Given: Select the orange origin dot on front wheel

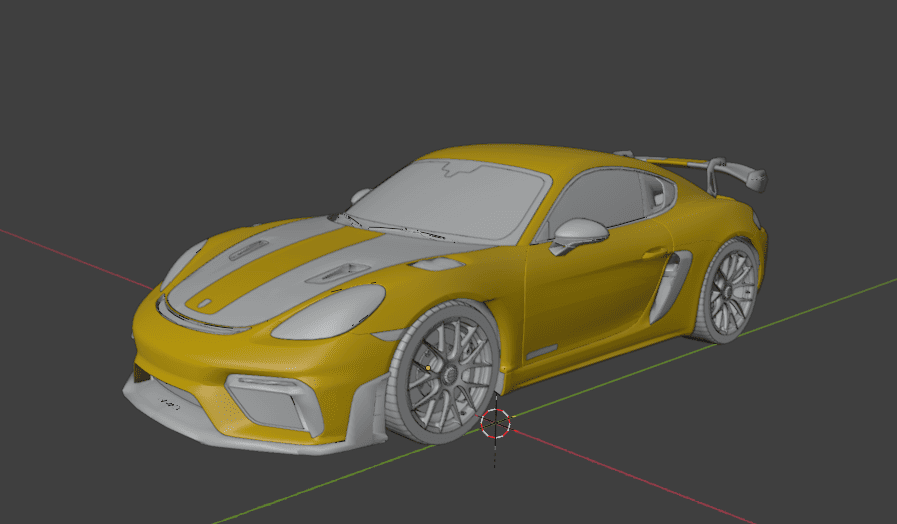Looking at the screenshot, I should pos(428,368).
